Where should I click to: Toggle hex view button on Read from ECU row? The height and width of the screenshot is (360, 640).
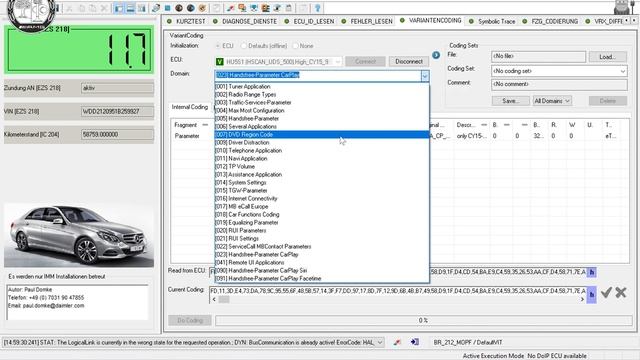coord(591,272)
